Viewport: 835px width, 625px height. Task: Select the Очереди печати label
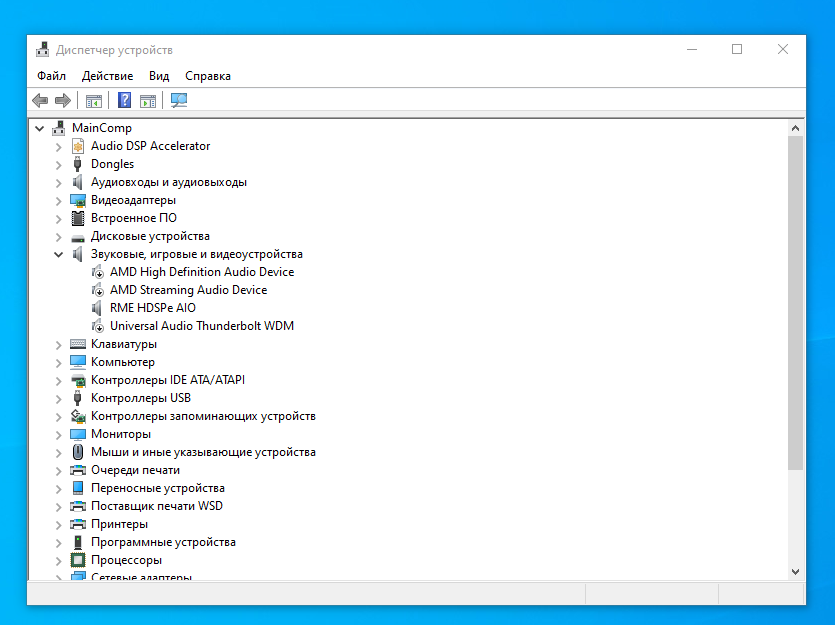point(135,470)
